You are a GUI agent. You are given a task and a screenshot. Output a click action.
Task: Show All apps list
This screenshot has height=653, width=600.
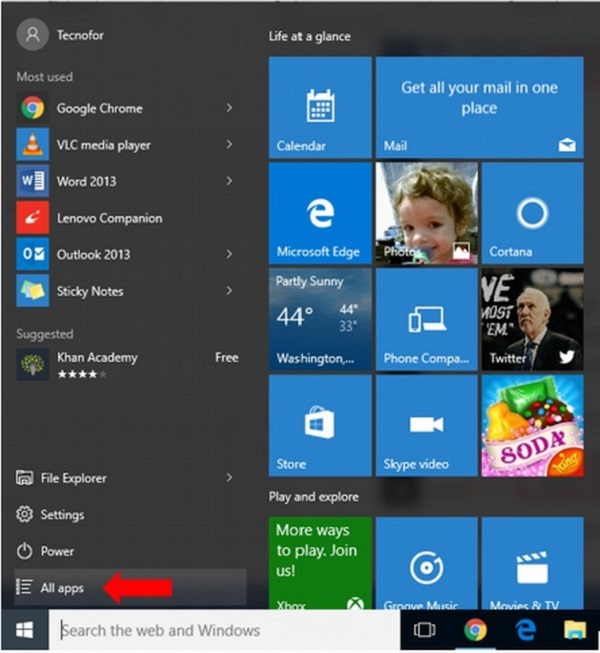130,588
